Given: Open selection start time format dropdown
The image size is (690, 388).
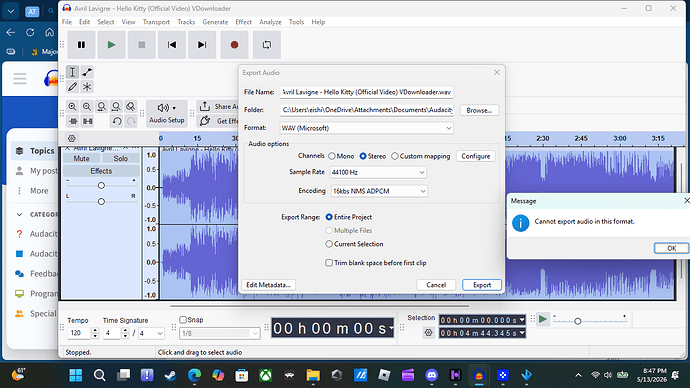Looking at the screenshot, I should [522, 320].
